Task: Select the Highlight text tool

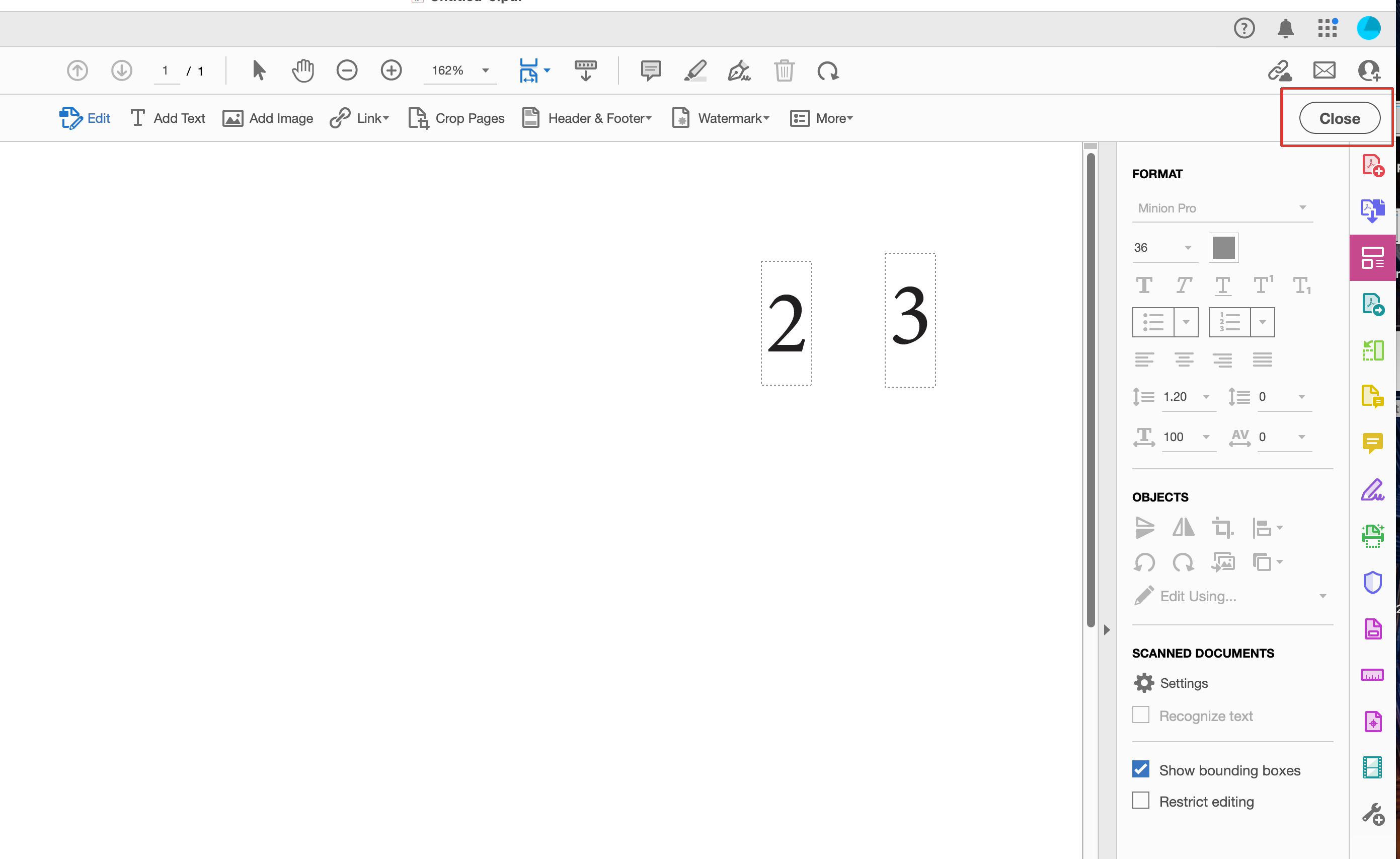Action: pyautogui.click(x=695, y=70)
